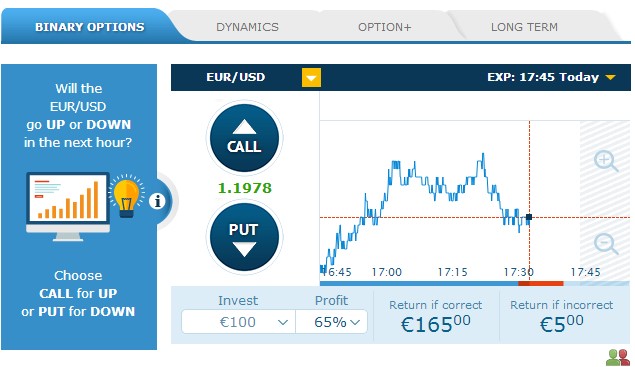Click the current price marker on chart

(x=528, y=217)
